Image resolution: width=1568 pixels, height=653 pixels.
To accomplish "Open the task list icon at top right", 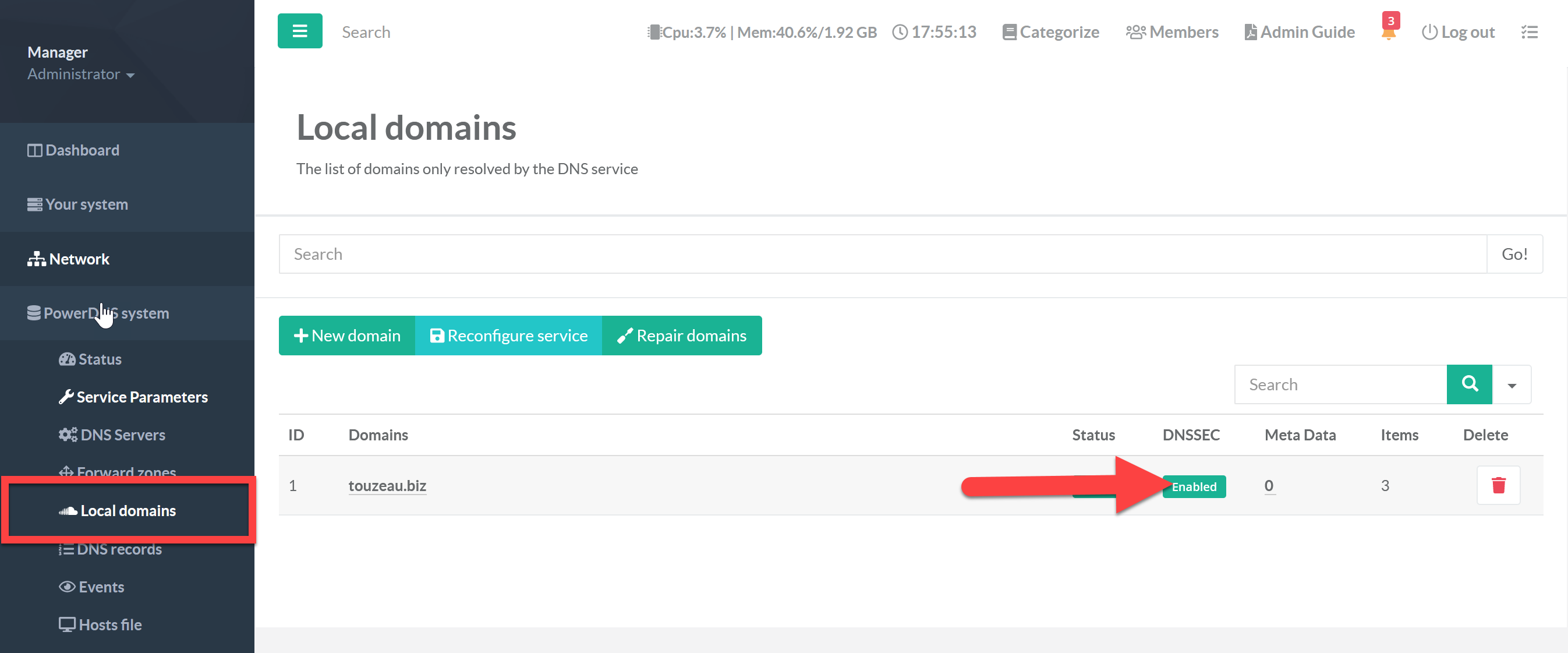I will click(x=1529, y=31).
